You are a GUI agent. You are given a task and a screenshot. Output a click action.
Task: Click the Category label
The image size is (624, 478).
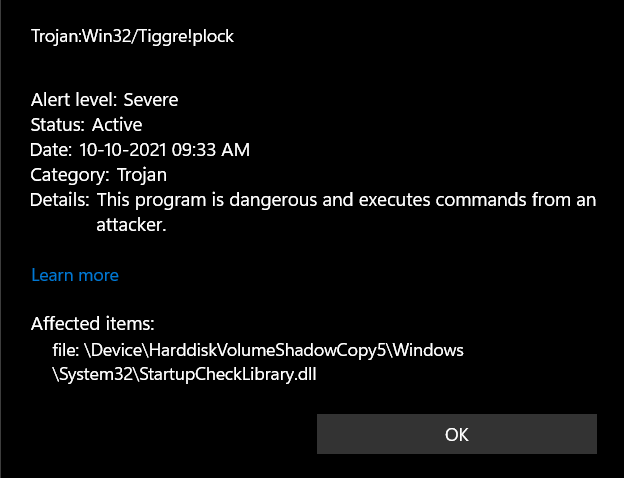(70, 175)
